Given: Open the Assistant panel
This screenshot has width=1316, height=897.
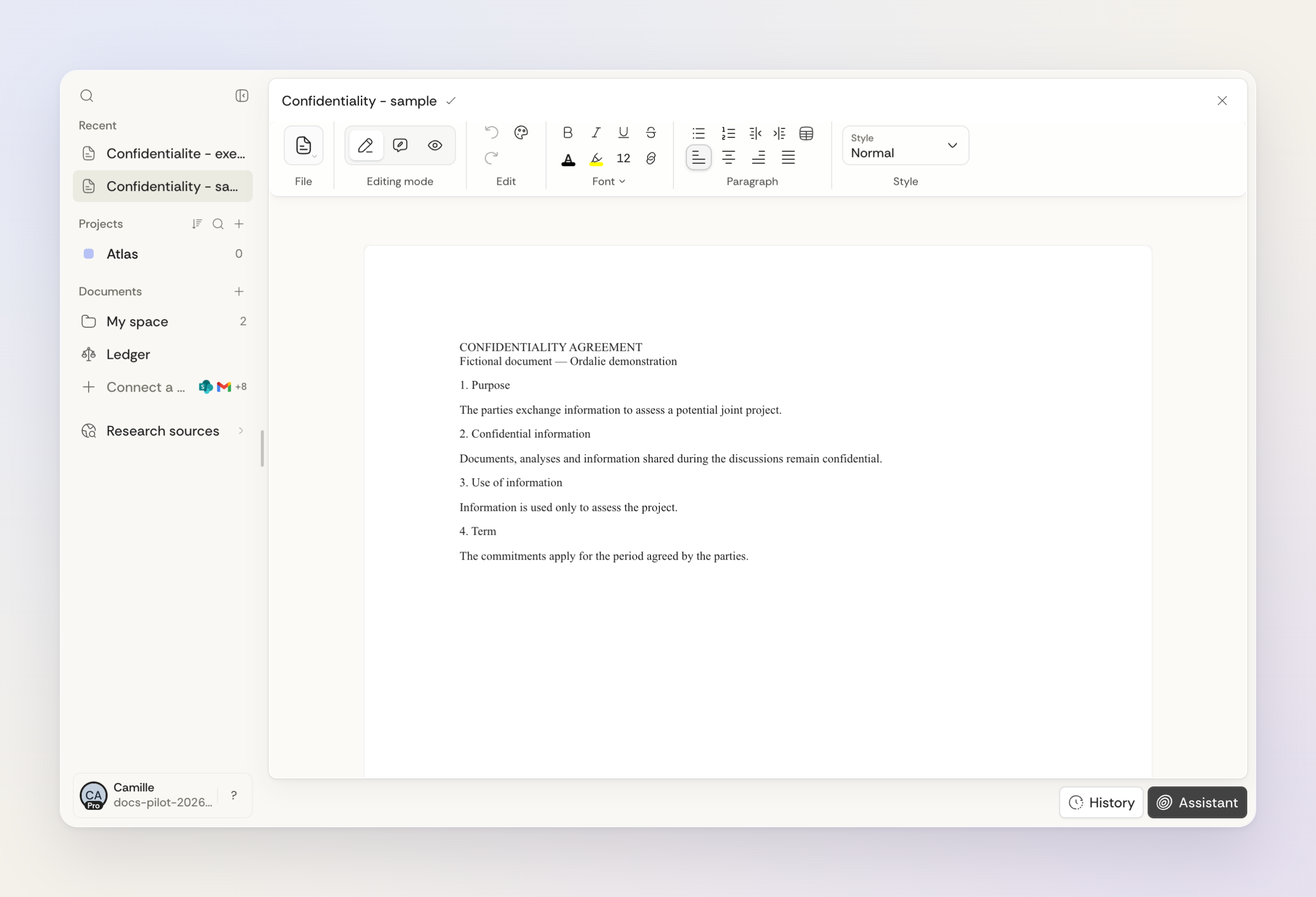Looking at the screenshot, I should [1197, 802].
